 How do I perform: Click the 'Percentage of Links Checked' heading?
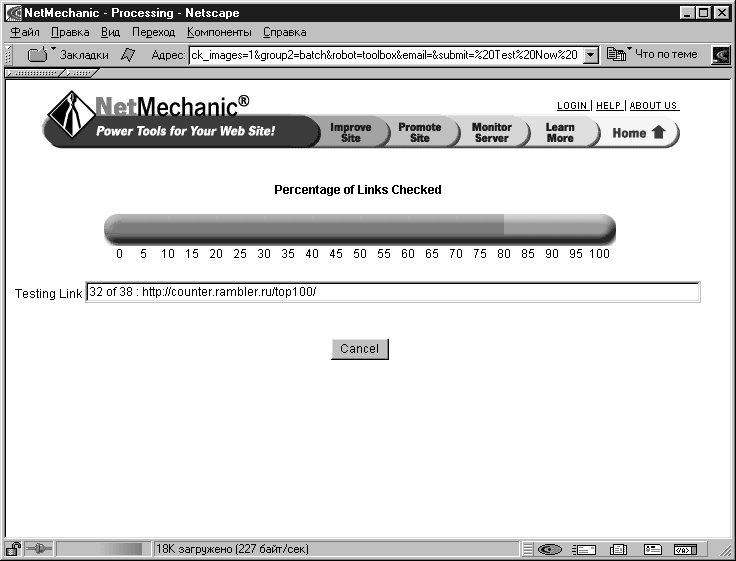pyautogui.click(x=358, y=190)
